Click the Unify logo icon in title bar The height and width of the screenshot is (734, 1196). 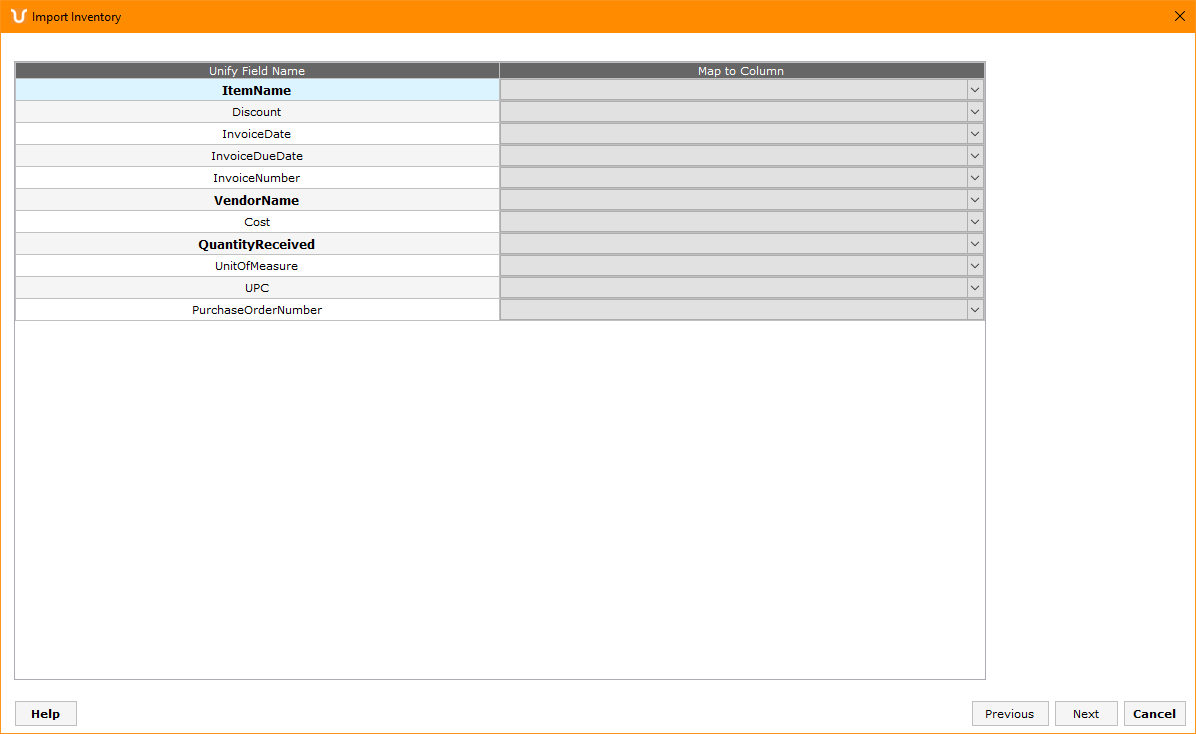[18, 16]
